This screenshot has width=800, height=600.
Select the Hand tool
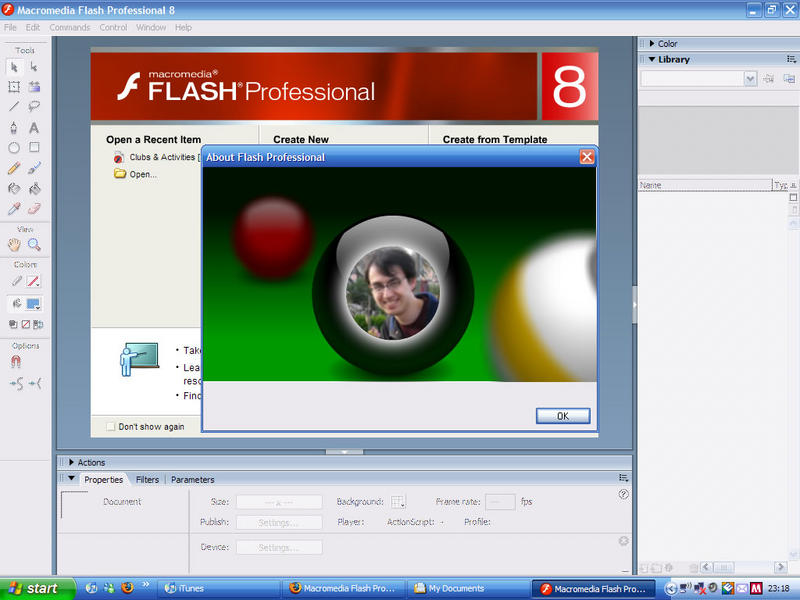(14, 245)
